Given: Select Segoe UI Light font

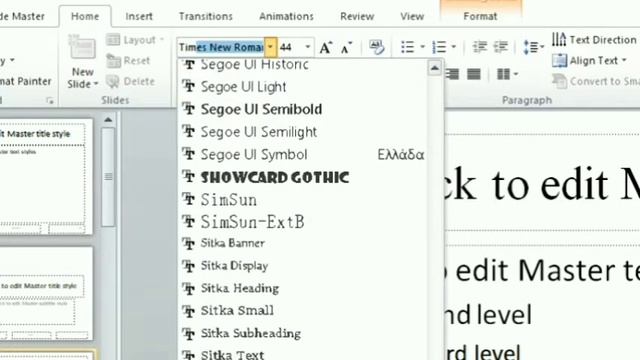Looking at the screenshot, I should tap(302, 87).
